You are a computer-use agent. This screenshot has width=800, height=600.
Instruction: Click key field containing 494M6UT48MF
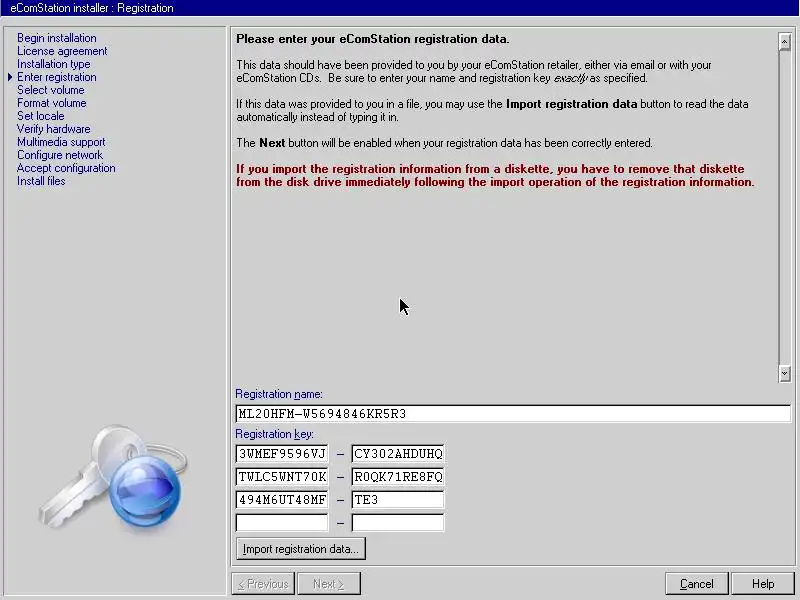(x=282, y=499)
